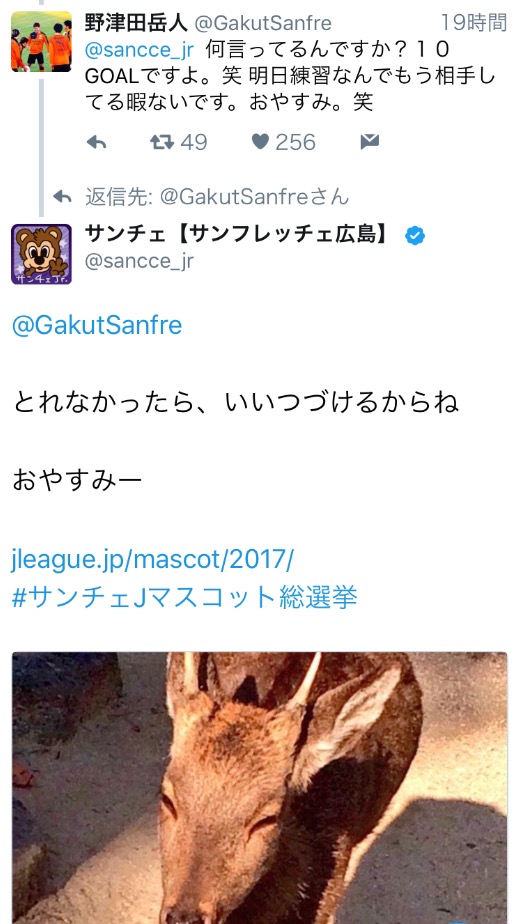Image resolution: width=514 pixels, height=924 pixels.
Task: Open the blue verified badge beside サンチェ
Action: coord(415,236)
